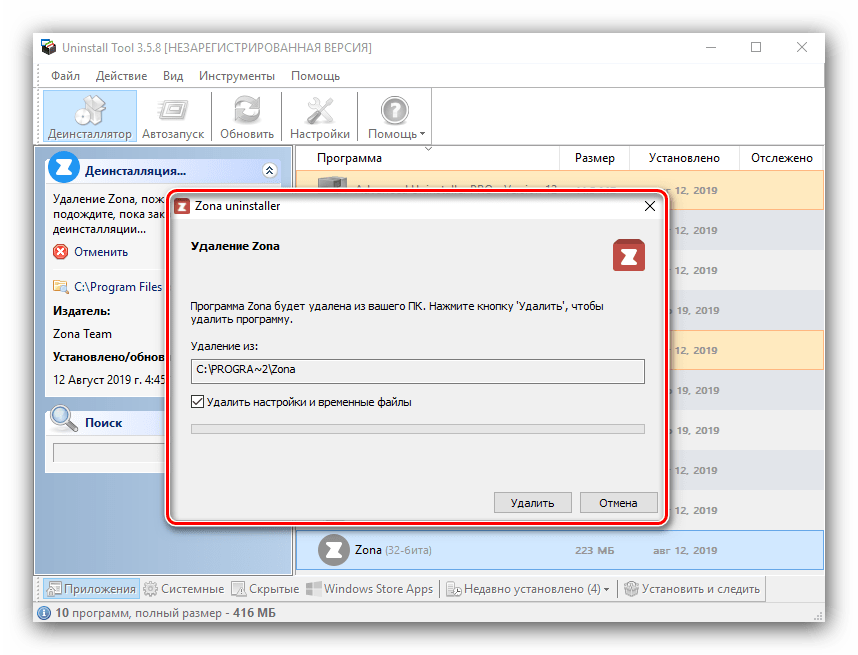Open the Файл menu

point(66,76)
